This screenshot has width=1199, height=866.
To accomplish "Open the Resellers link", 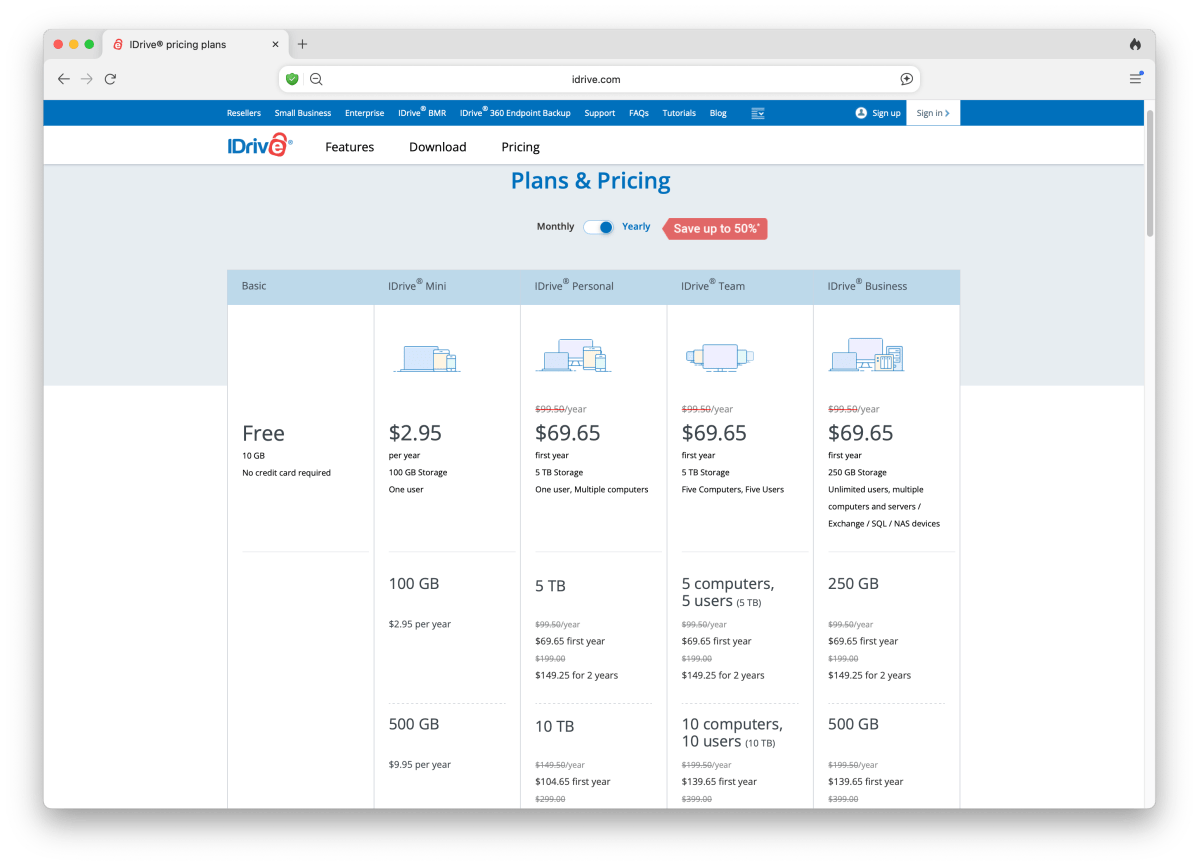I will click(244, 113).
